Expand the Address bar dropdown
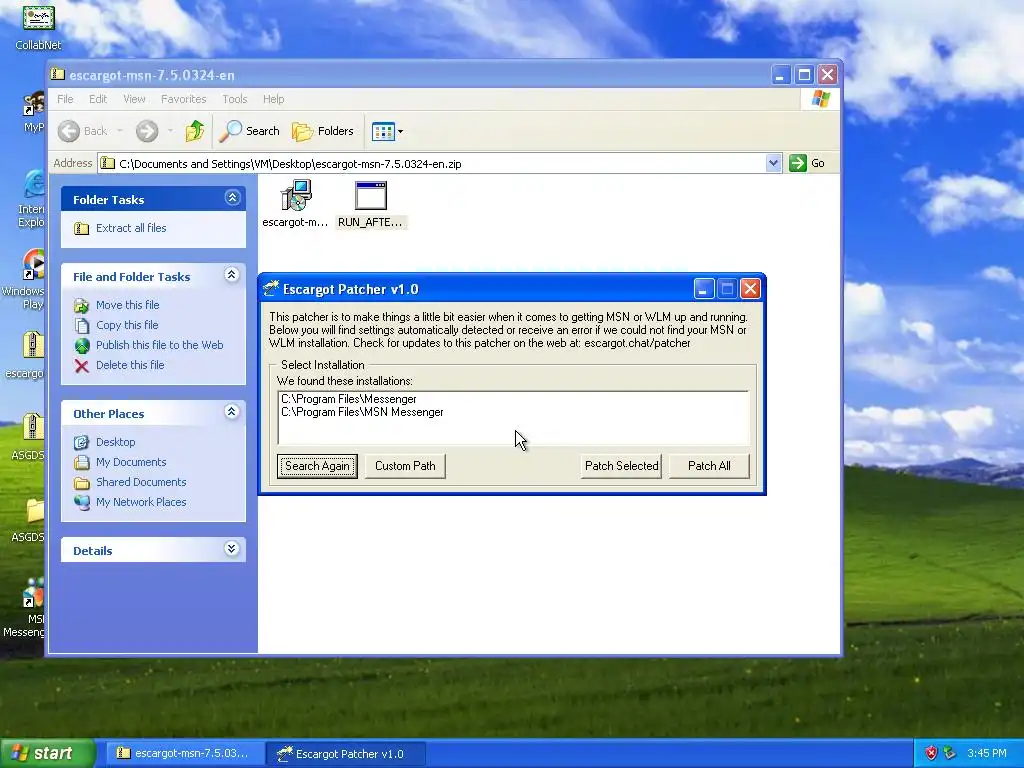 (x=773, y=163)
